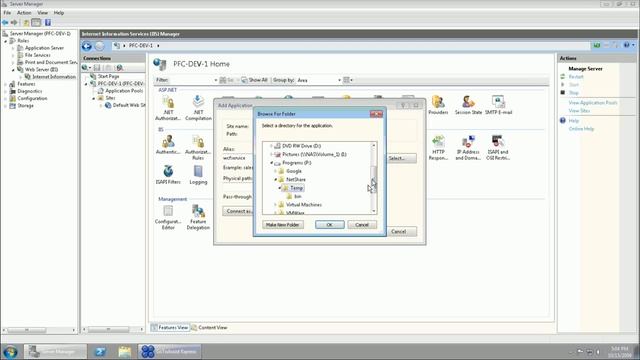Collapse the Programs (P:) drive node
Image resolution: width=640 pixels, height=360 pixels.
click(271, 163)
